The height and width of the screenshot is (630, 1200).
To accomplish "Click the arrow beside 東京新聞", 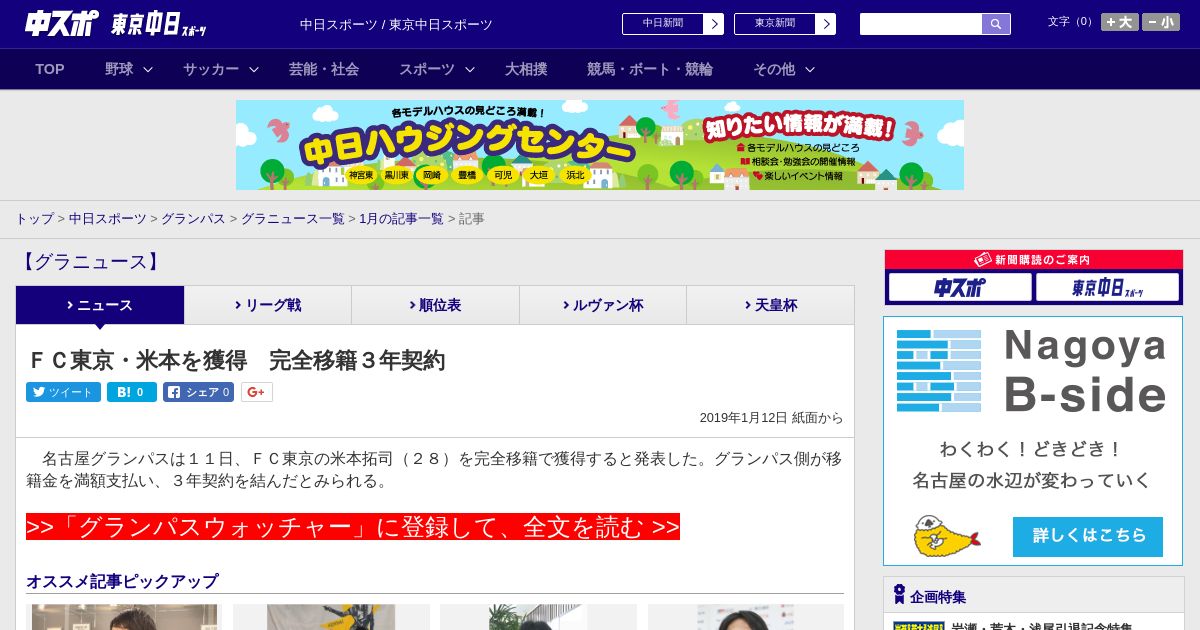I will [826, 24].
